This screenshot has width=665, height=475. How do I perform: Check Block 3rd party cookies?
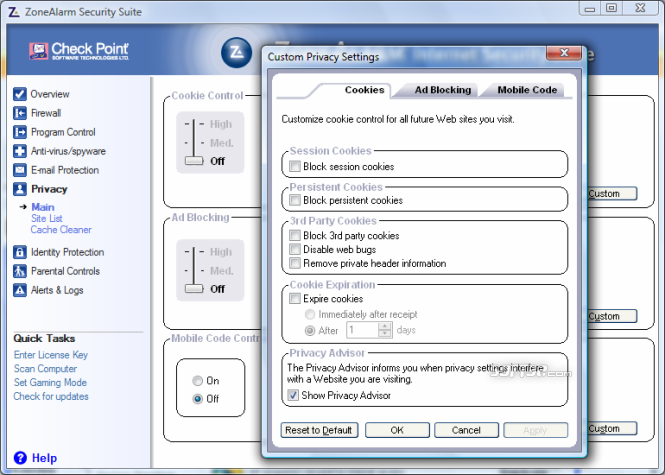pyautogui.click(x=295, y=235)
